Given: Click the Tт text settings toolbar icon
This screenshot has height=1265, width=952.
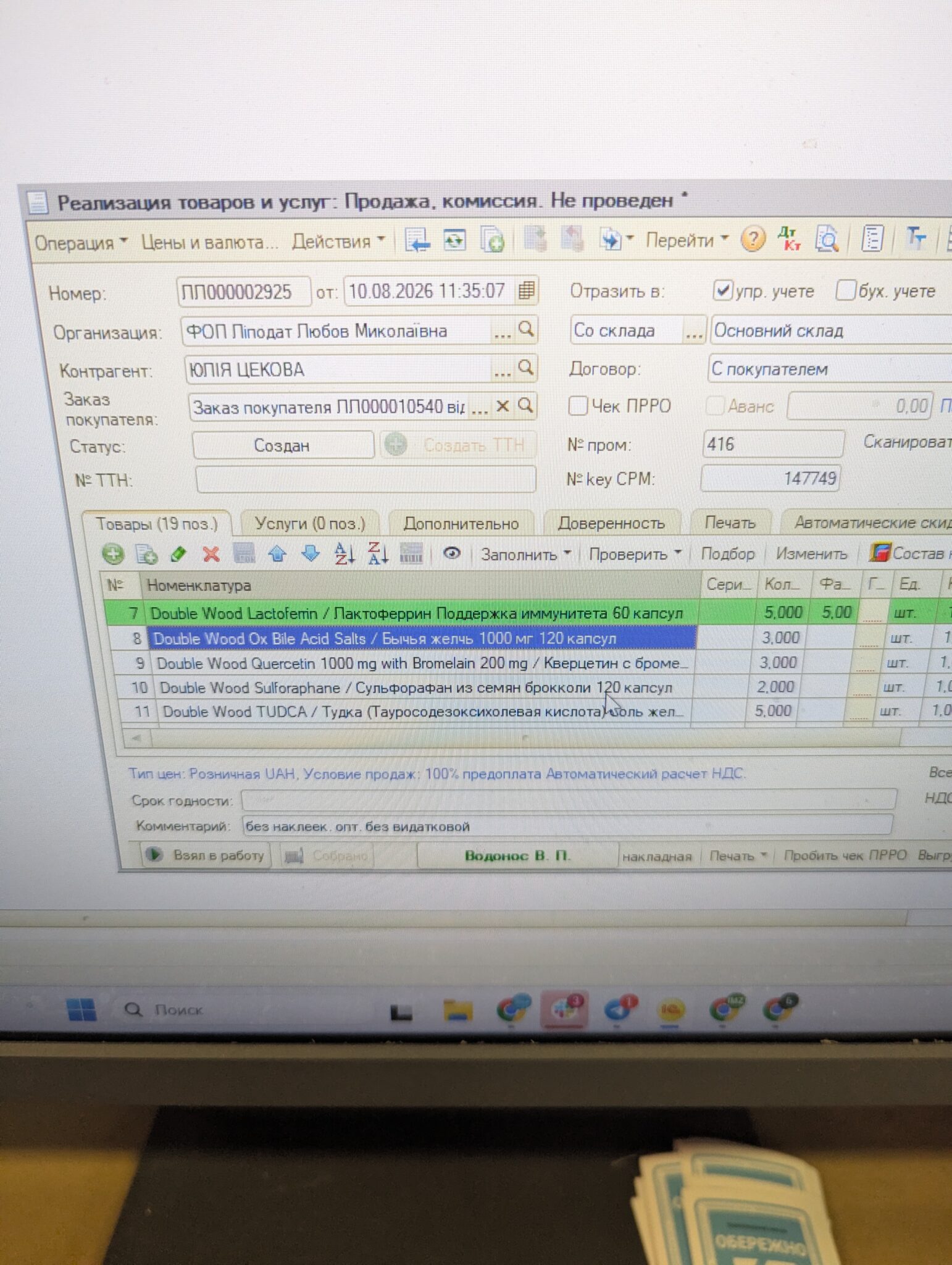Looking at the screenshot, I should (x=916, y=237).
